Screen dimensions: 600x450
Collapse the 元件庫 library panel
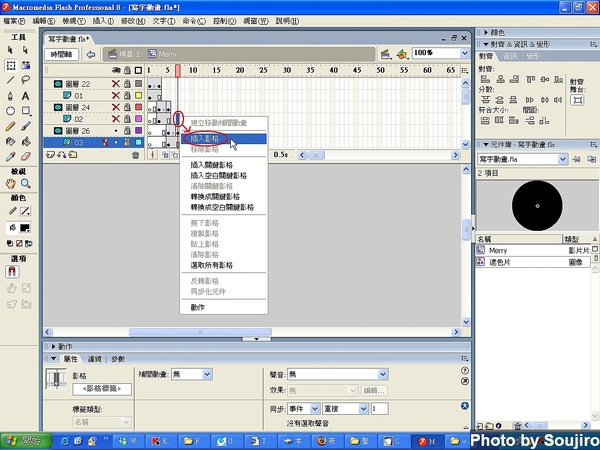coord(486,145)
